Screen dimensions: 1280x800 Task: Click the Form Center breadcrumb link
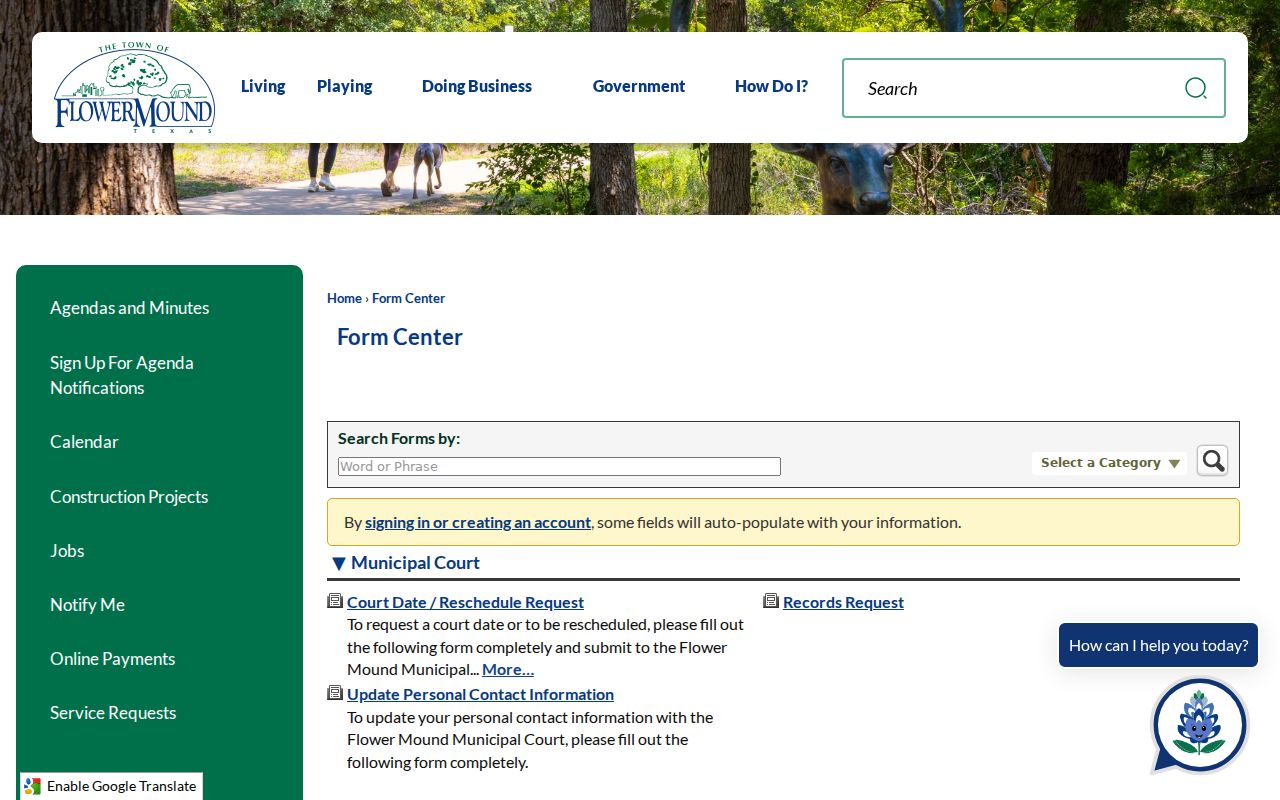coord(408,298)
